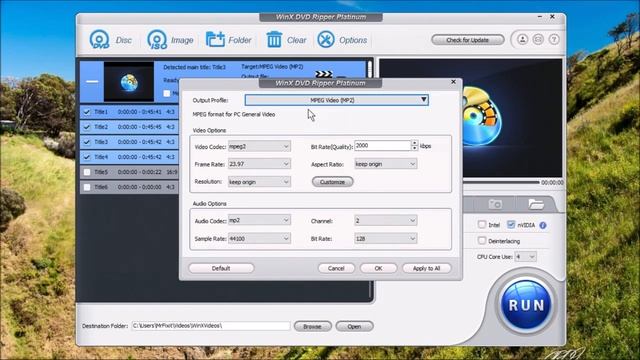The image size is (640, 360).
Task: Open the Video Codec dropdown
Action: (259, 147)
